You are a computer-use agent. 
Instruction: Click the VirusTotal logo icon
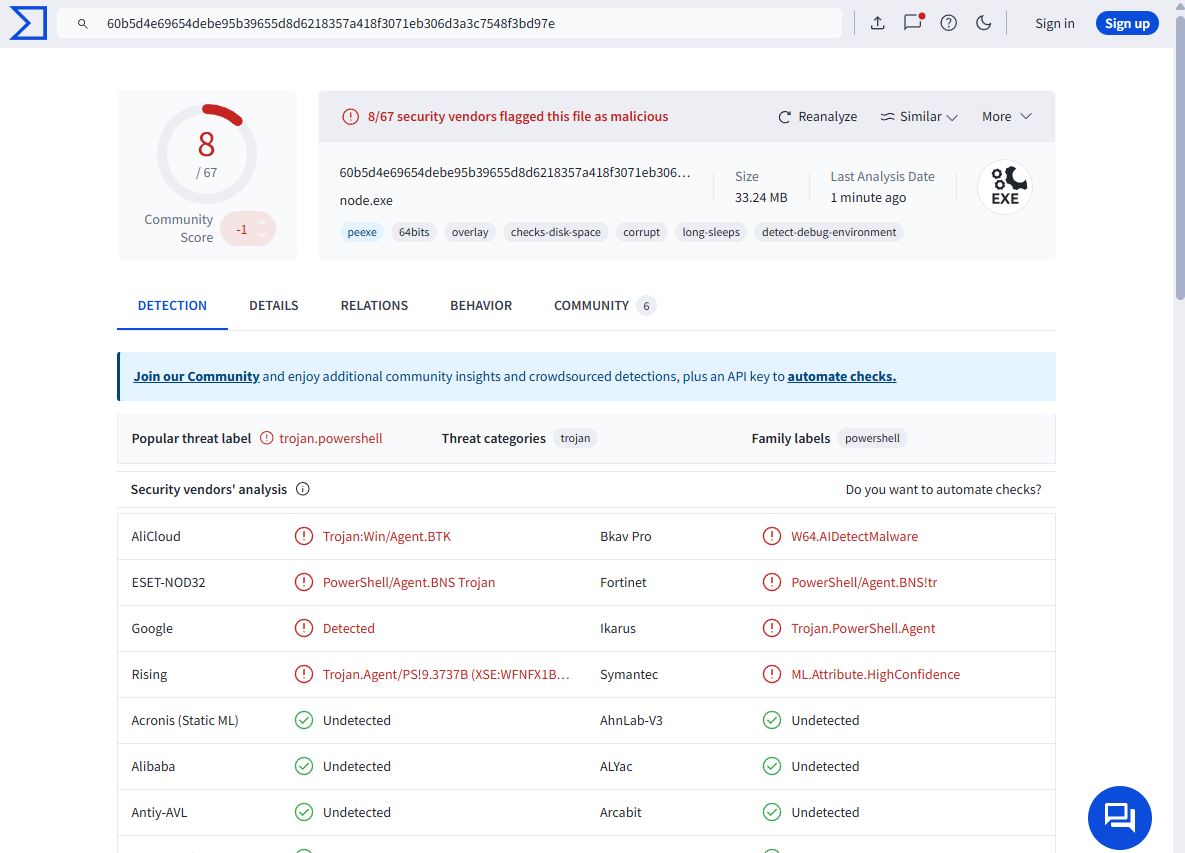point(28,23)
